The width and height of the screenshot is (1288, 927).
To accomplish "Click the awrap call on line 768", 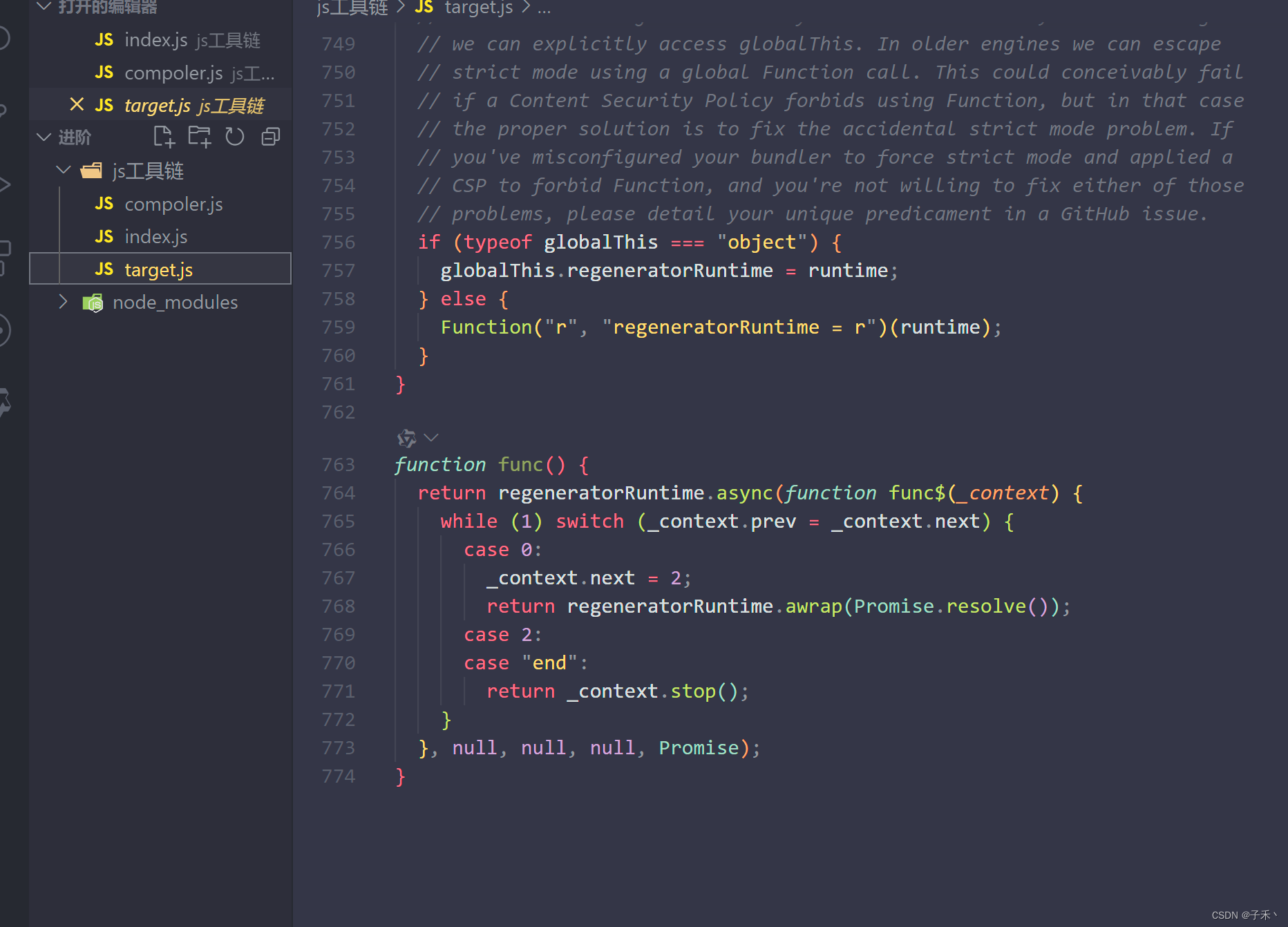I will [x=813, y=606].
